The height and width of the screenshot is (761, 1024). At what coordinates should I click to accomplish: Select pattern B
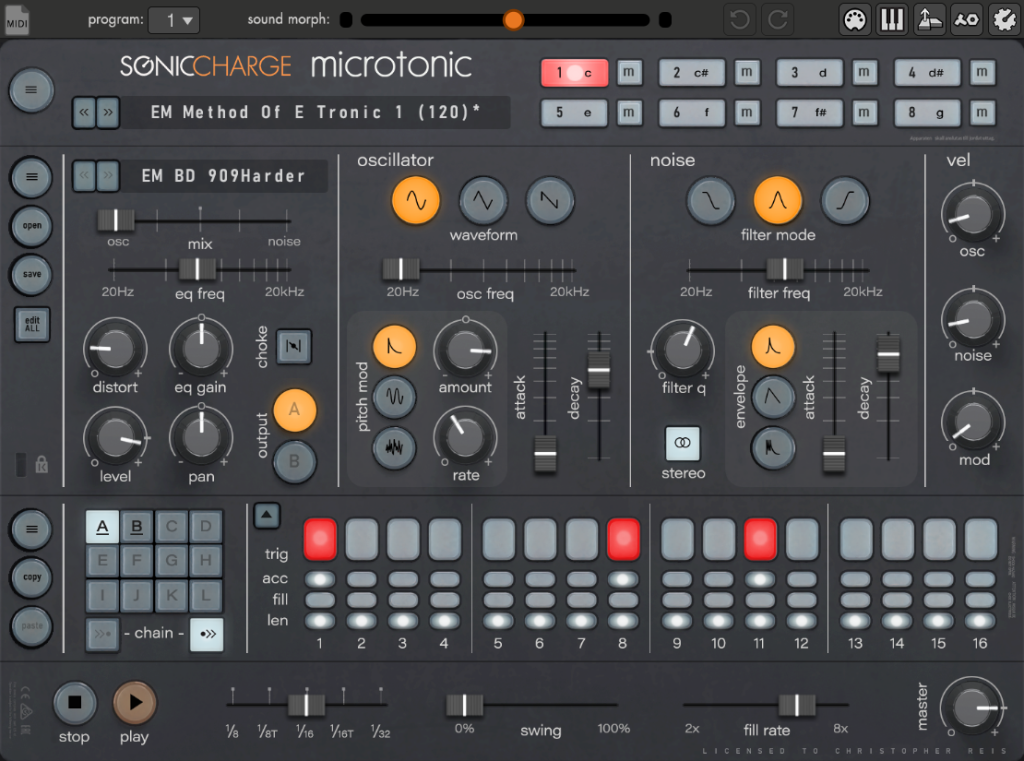tap(136, 526)
